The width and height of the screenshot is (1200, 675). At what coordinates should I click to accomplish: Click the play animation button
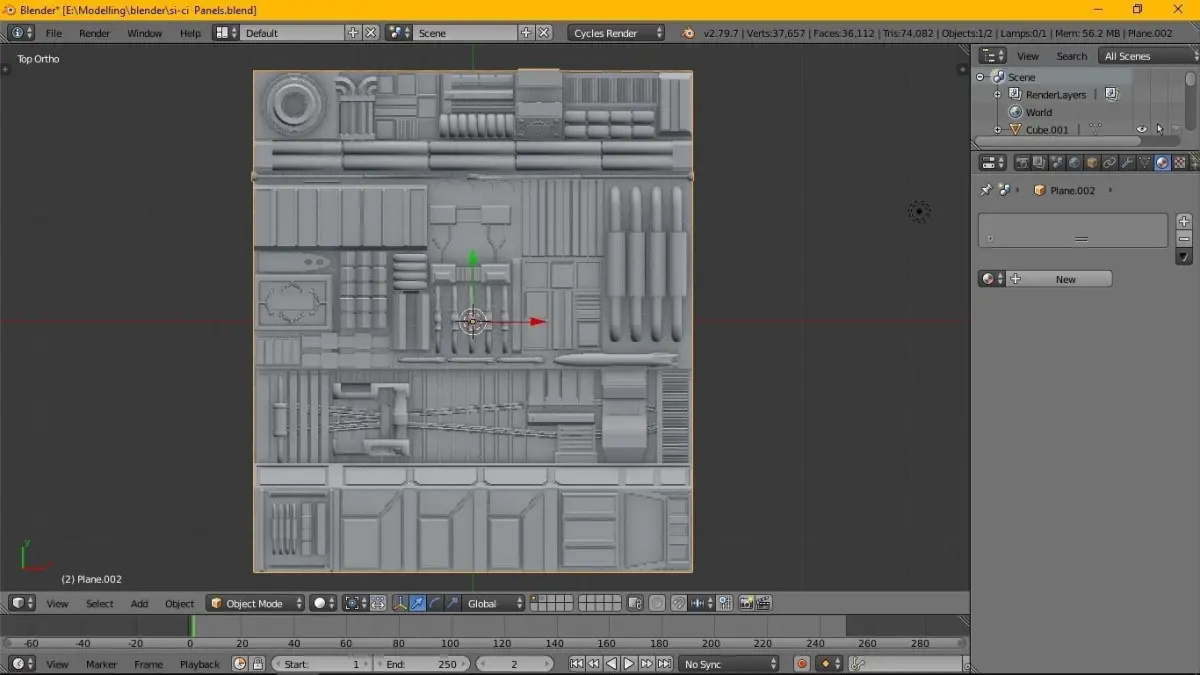pyautogui.click(x=629, y=664)
